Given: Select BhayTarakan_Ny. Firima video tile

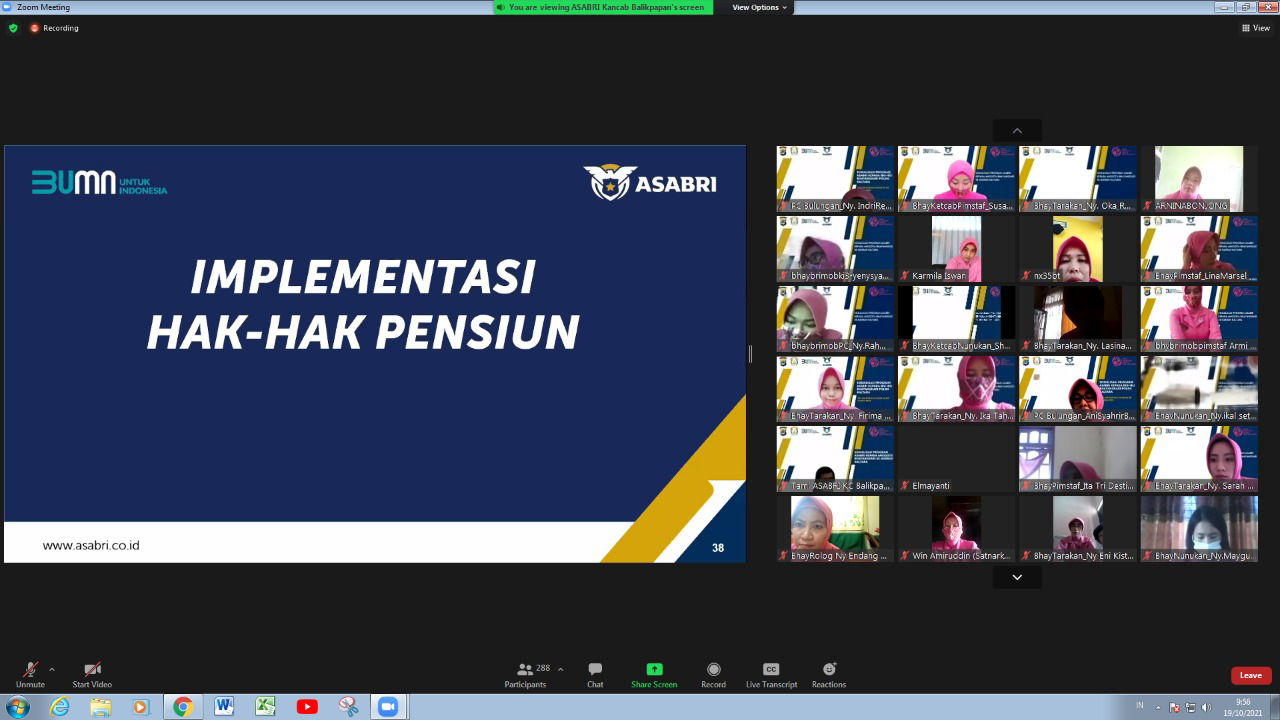Looking at the screenshot, I should tap(835, 389).
